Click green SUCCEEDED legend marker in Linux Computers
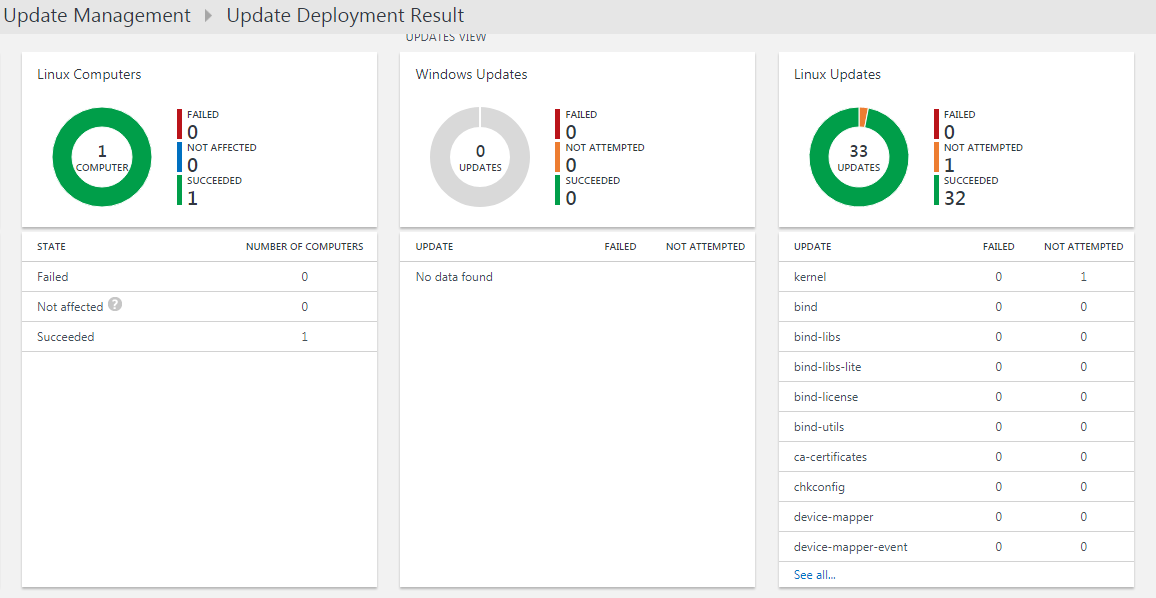The height and width of the screenshot is (598, 1156). pos(180,189)
